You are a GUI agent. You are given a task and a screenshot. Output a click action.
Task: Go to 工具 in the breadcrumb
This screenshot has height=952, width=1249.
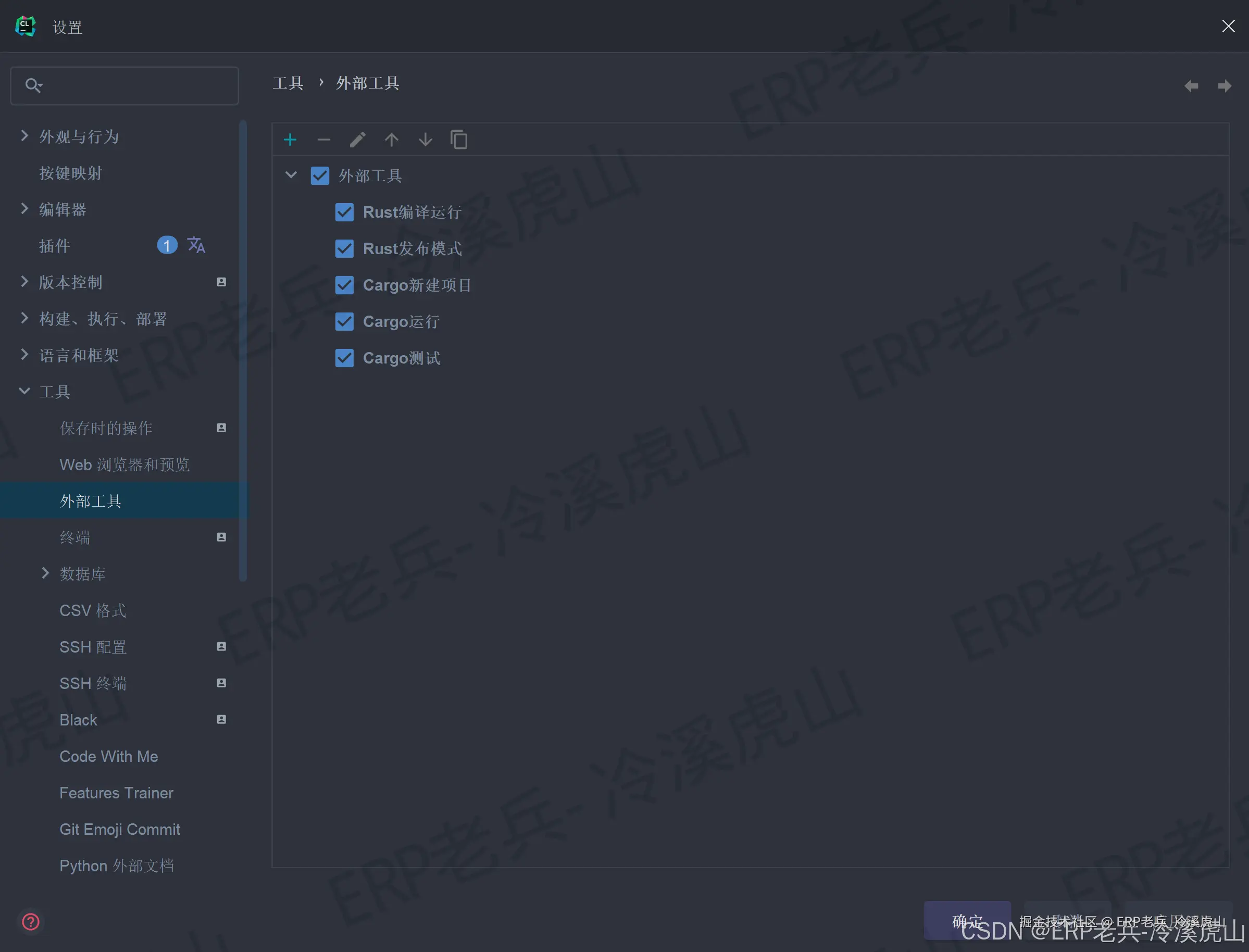pyautogui.click(x=288, y=83)
